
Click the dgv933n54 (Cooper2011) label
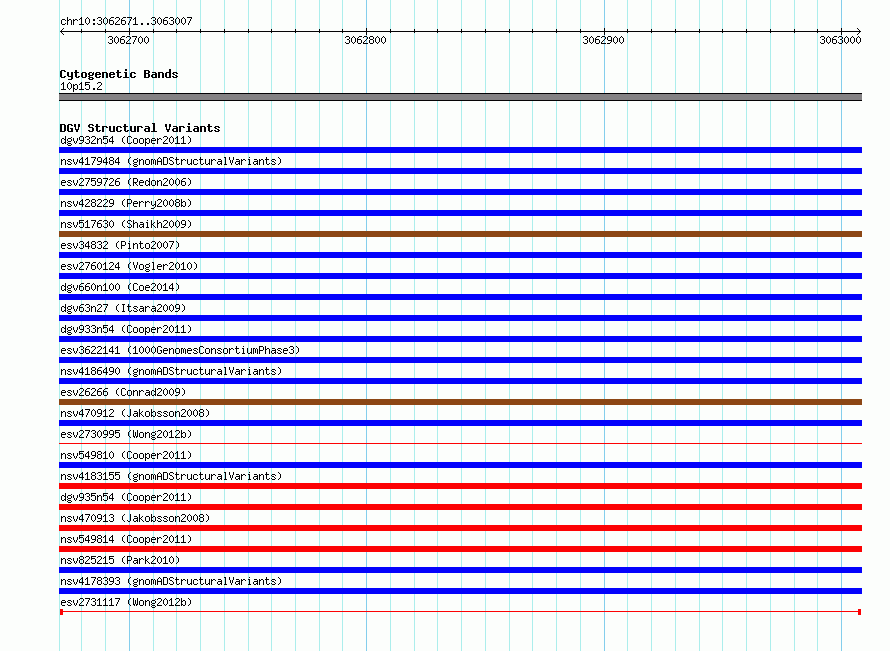[126, 329]
